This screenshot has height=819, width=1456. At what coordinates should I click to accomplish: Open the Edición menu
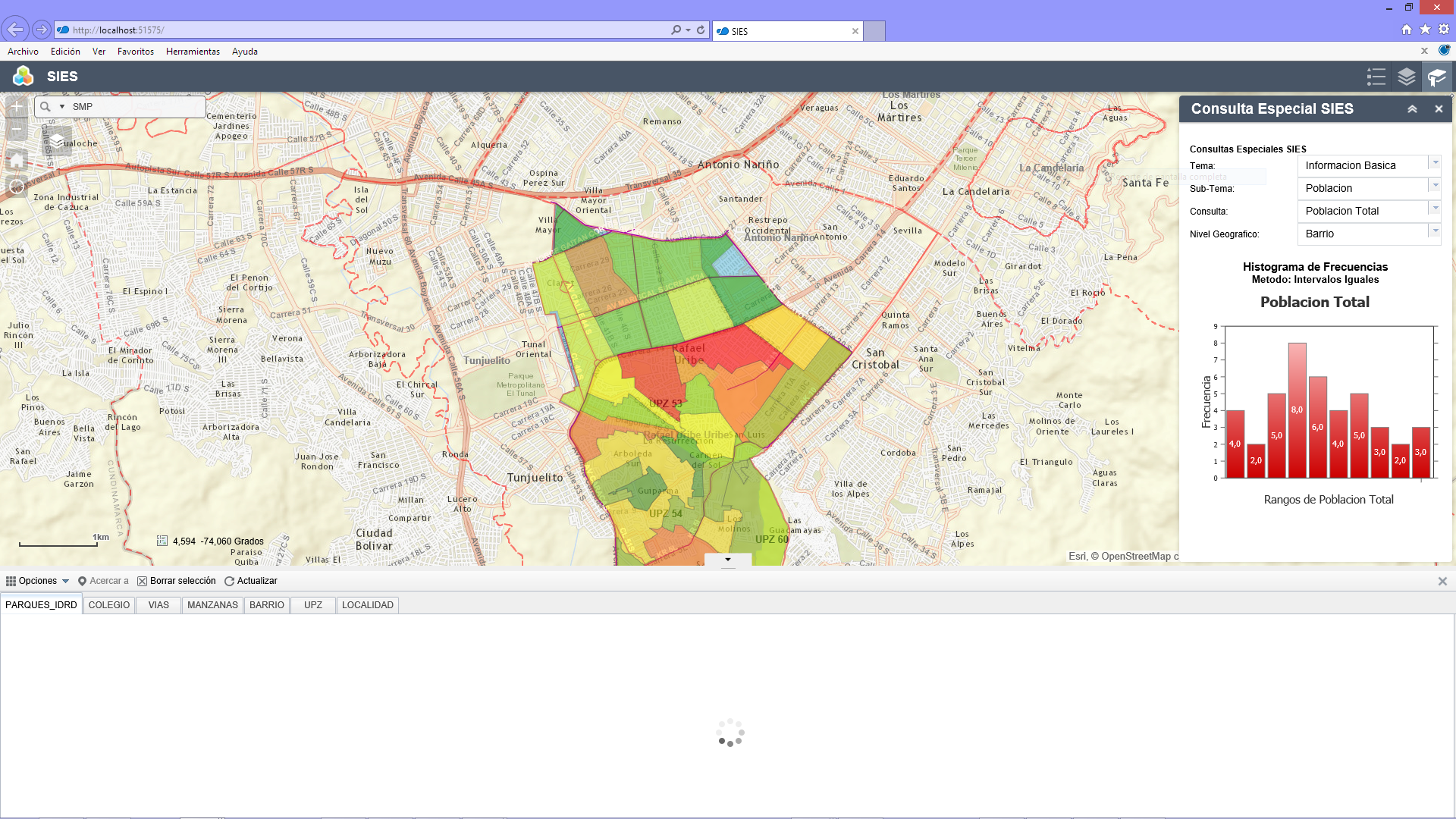point(65,52)
